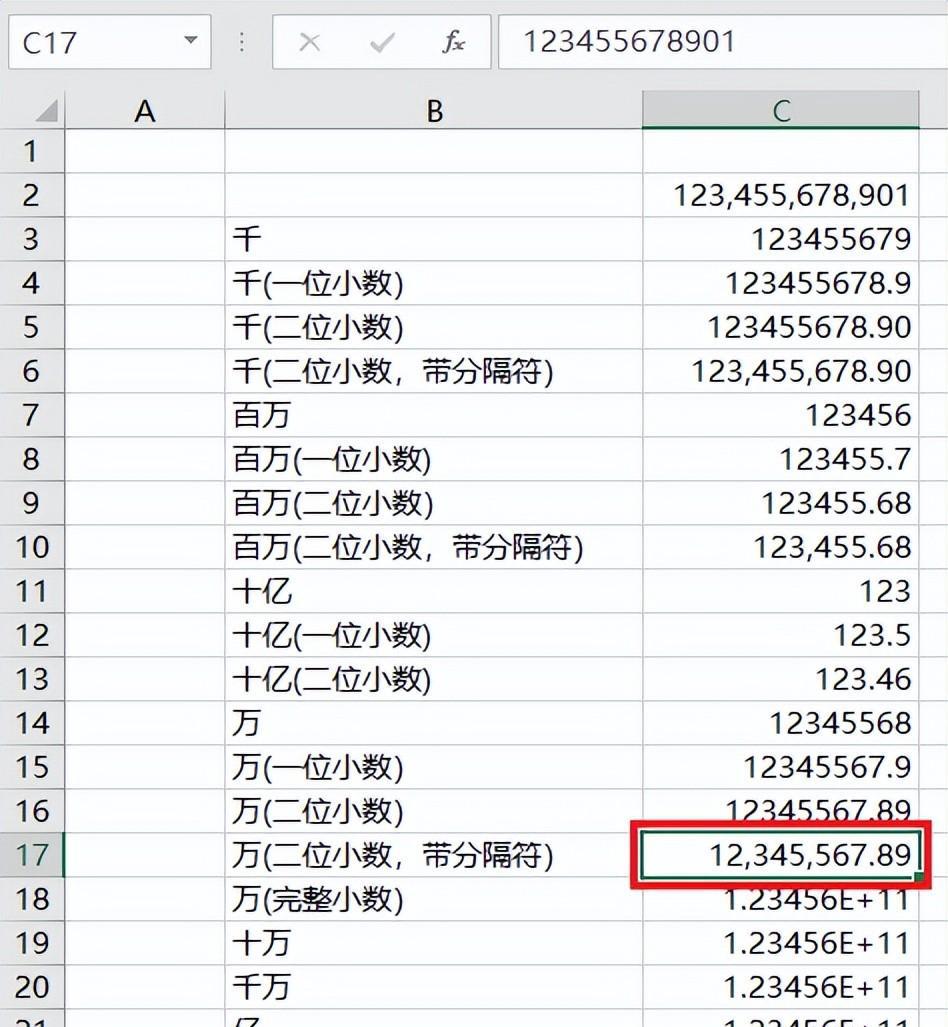
Task: Select 百万(二位小数，带分隔符) label cell
Action: tap(434, 547)
